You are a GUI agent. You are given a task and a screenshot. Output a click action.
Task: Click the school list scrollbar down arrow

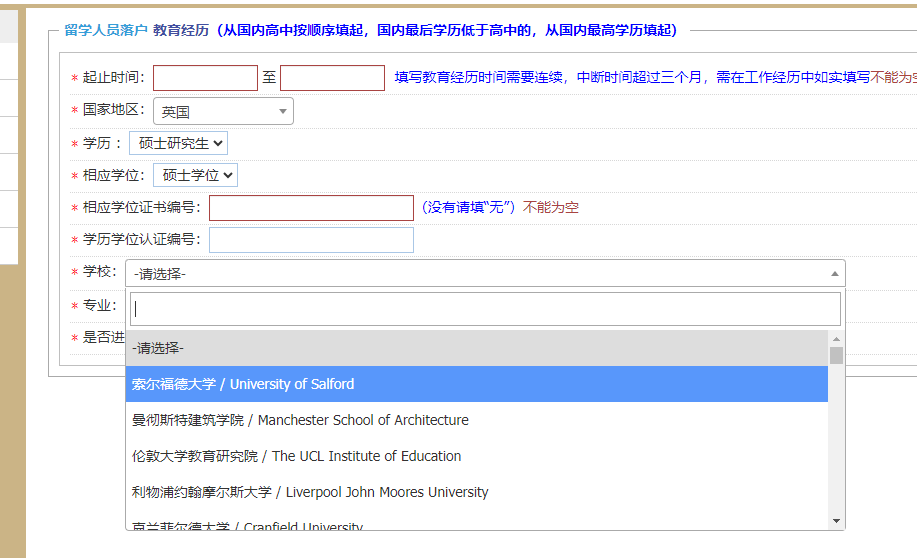tap(836, 521)
